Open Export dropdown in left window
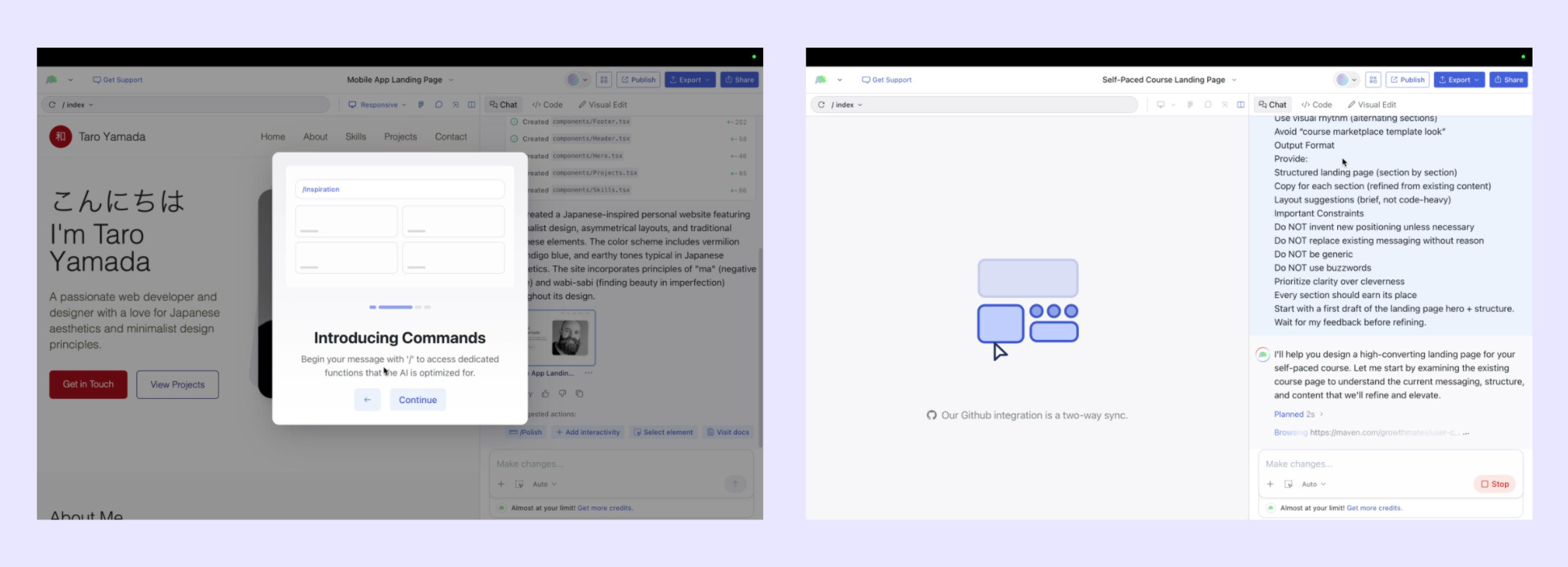Image resolution: width=1568 pixels, height=567 pixels. [x=690, y=80]
